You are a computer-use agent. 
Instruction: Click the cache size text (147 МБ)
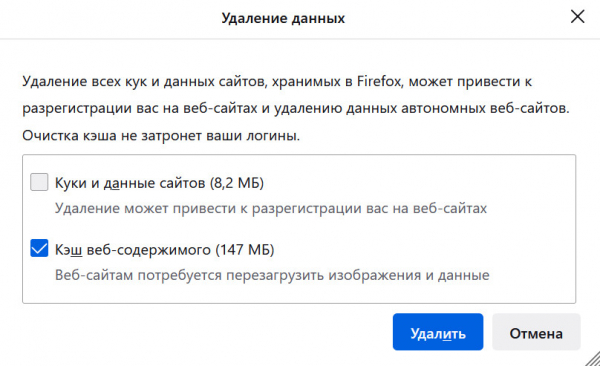click(x=245, y=250)
